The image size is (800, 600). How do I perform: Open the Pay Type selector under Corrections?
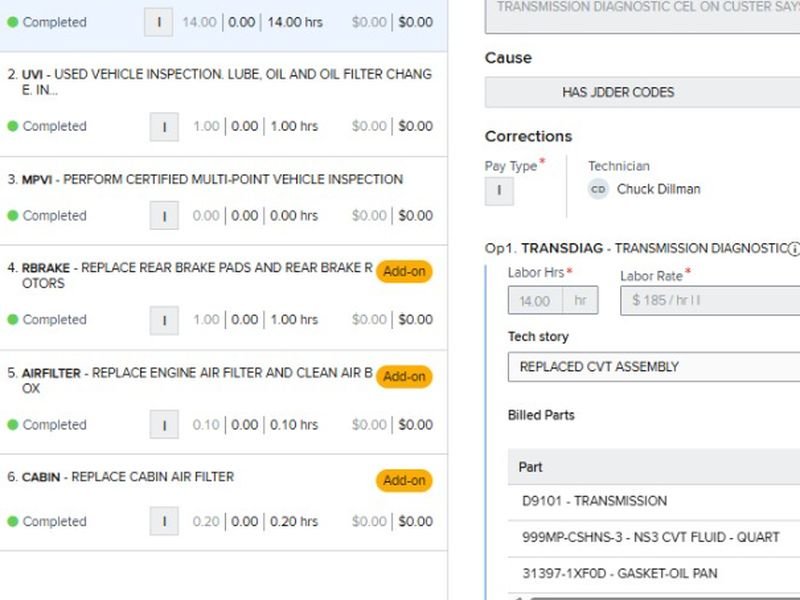pyautogui.click(x=499, y=192)
